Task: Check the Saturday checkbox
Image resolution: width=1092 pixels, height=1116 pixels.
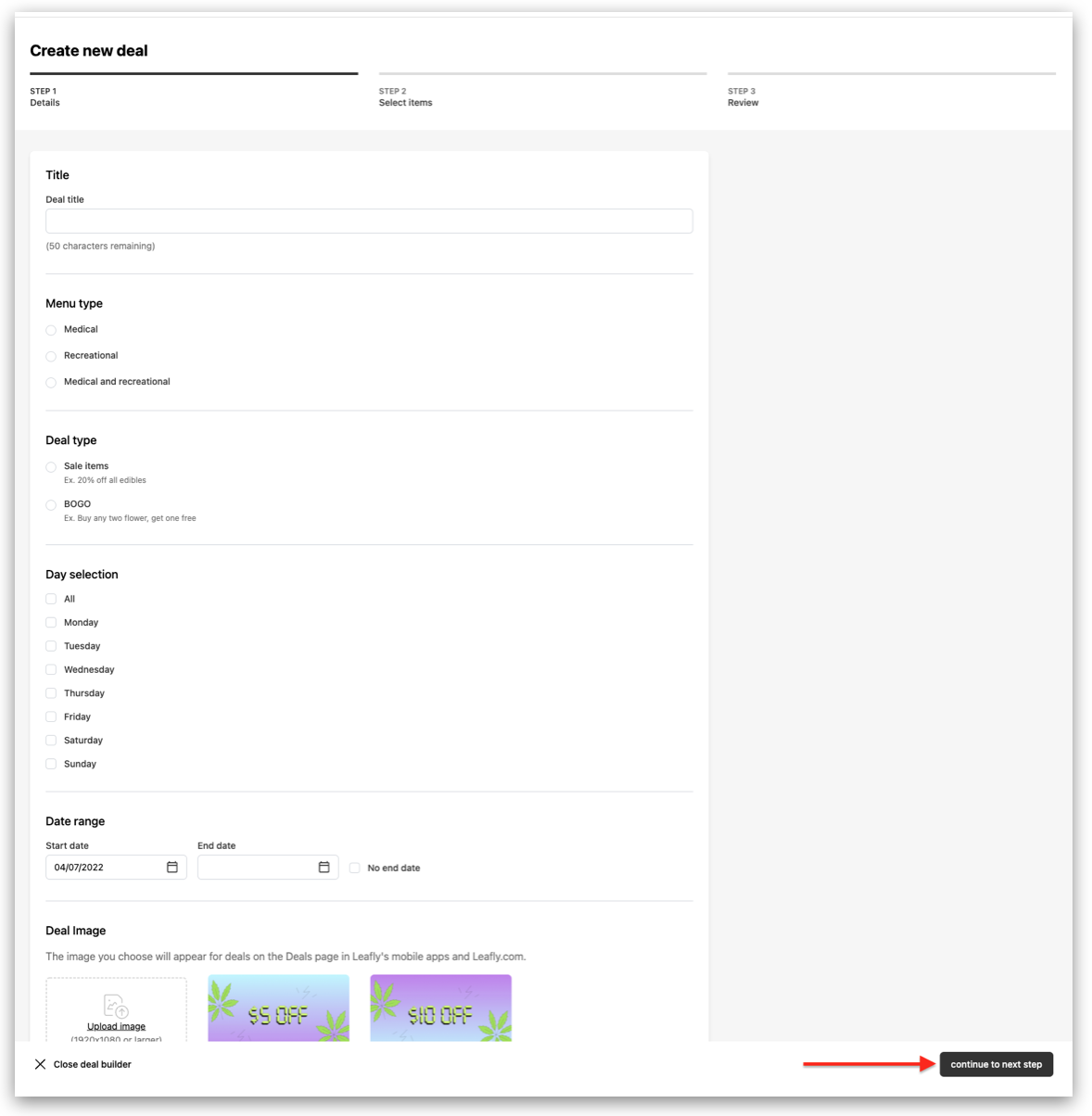Action: click(51, 741)
